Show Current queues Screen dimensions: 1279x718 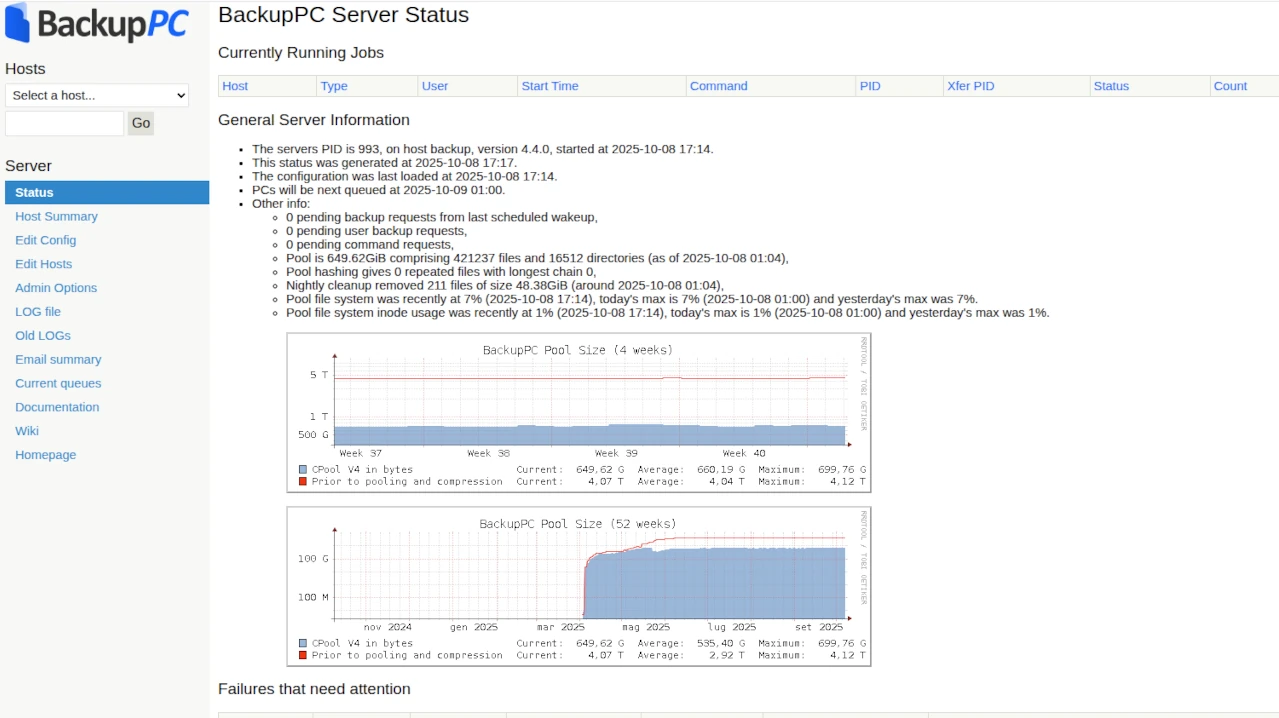coord(58,383)
